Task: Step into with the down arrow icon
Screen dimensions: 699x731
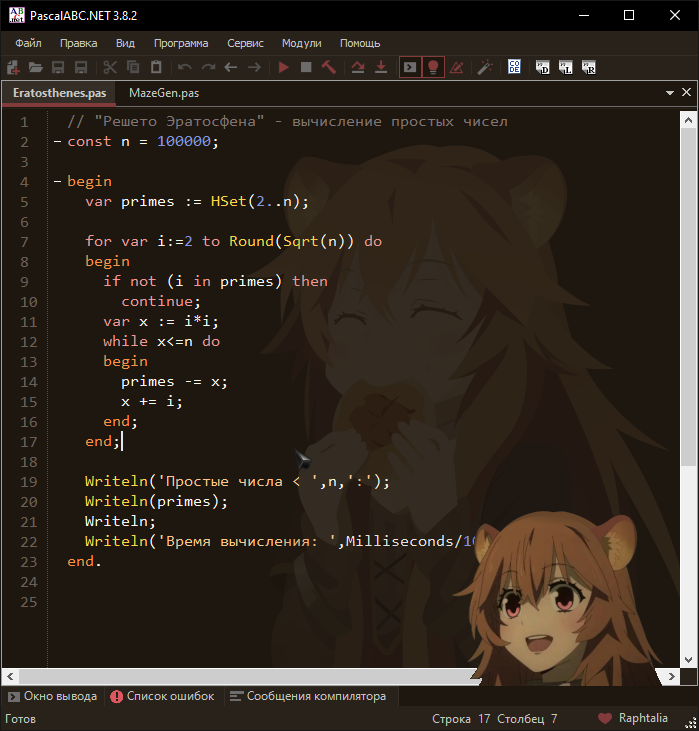Action: (381, 68)
